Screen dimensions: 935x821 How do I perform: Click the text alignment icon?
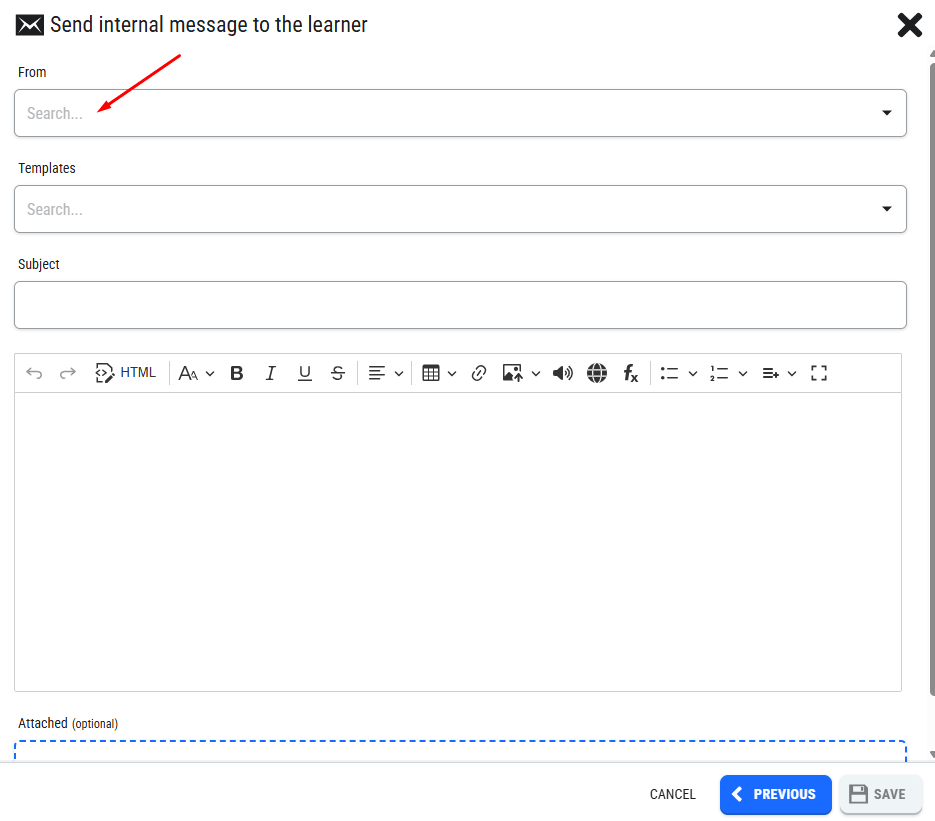click(x=376, y=373)
